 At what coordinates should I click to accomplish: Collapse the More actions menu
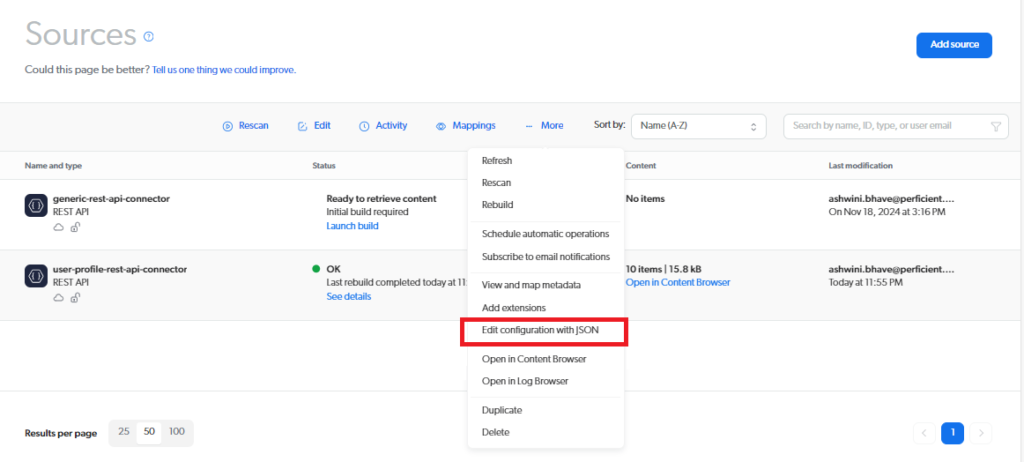(x=544, y=126)
